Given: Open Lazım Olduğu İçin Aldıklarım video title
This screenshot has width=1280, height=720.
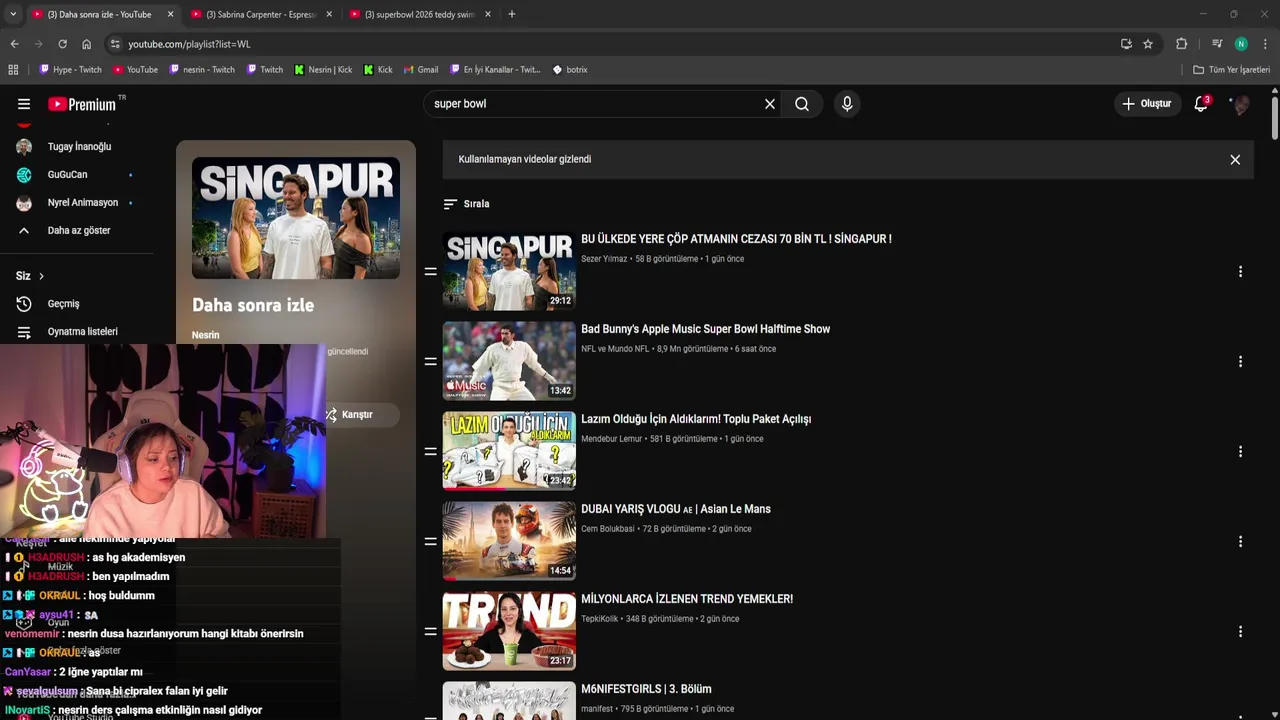Looking at the screenshot, I should [696, 419].
